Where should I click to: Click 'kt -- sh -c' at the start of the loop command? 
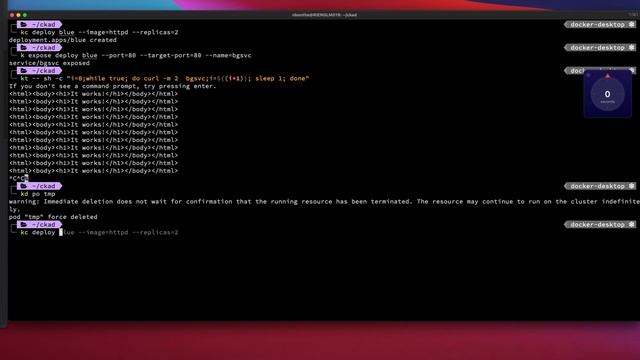[x=42, y=78]
